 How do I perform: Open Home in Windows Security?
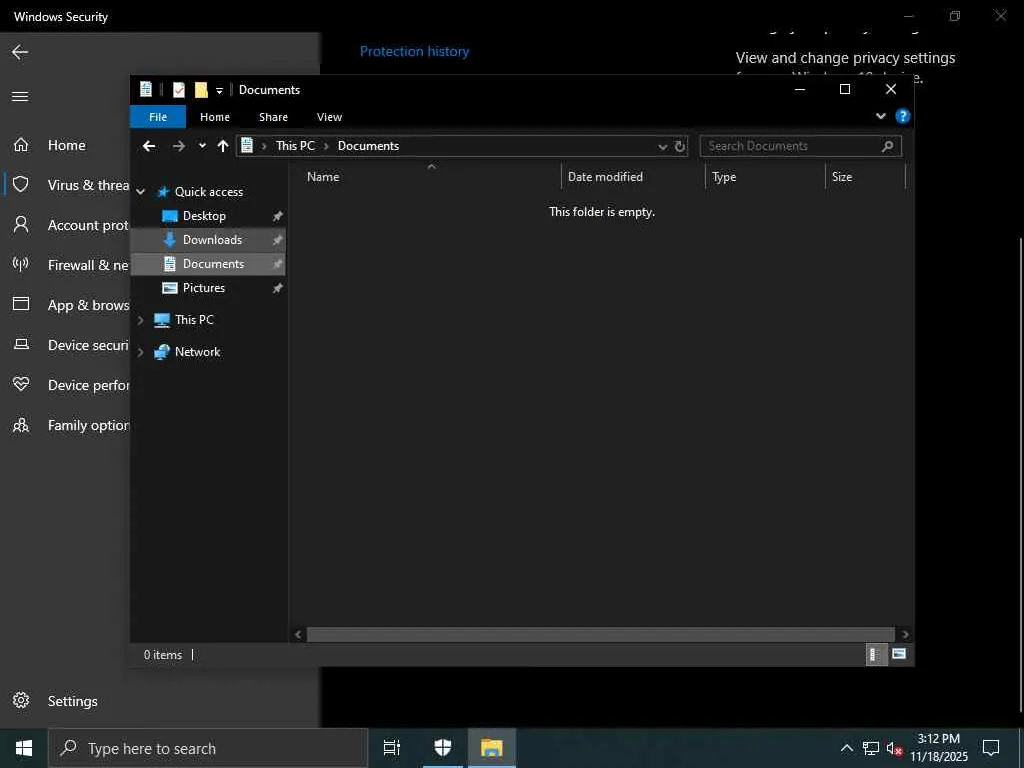click(x=67, y=146)
